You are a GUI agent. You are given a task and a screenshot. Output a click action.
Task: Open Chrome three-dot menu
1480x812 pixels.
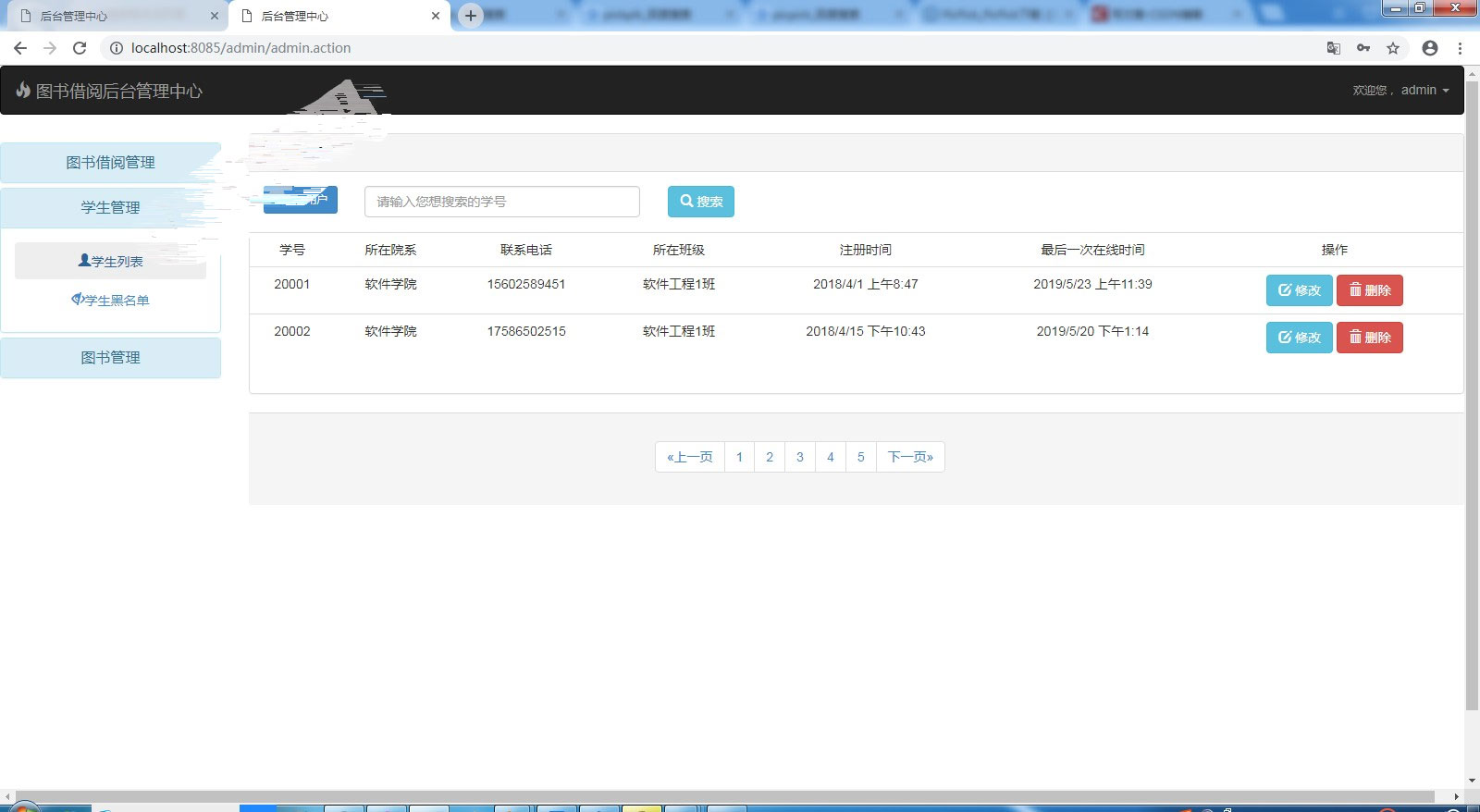pyautogui.click(x=1460, y=48)
